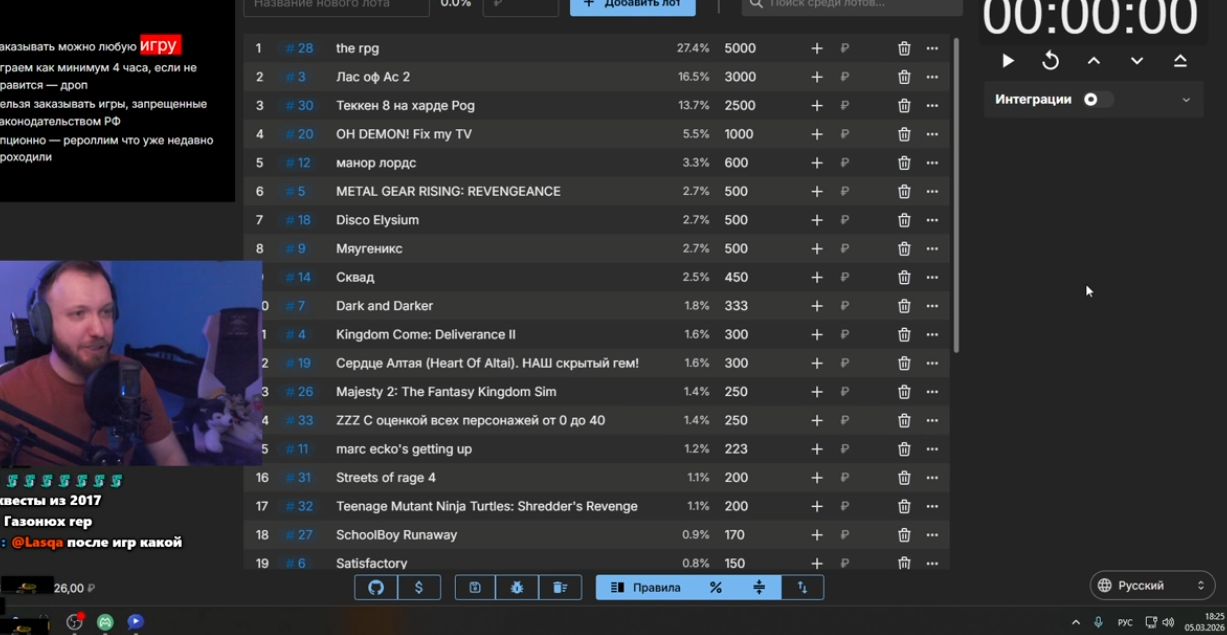Screen dimensions: 1227x635
Task: Open the bug report icon
Action: [517, 587]
